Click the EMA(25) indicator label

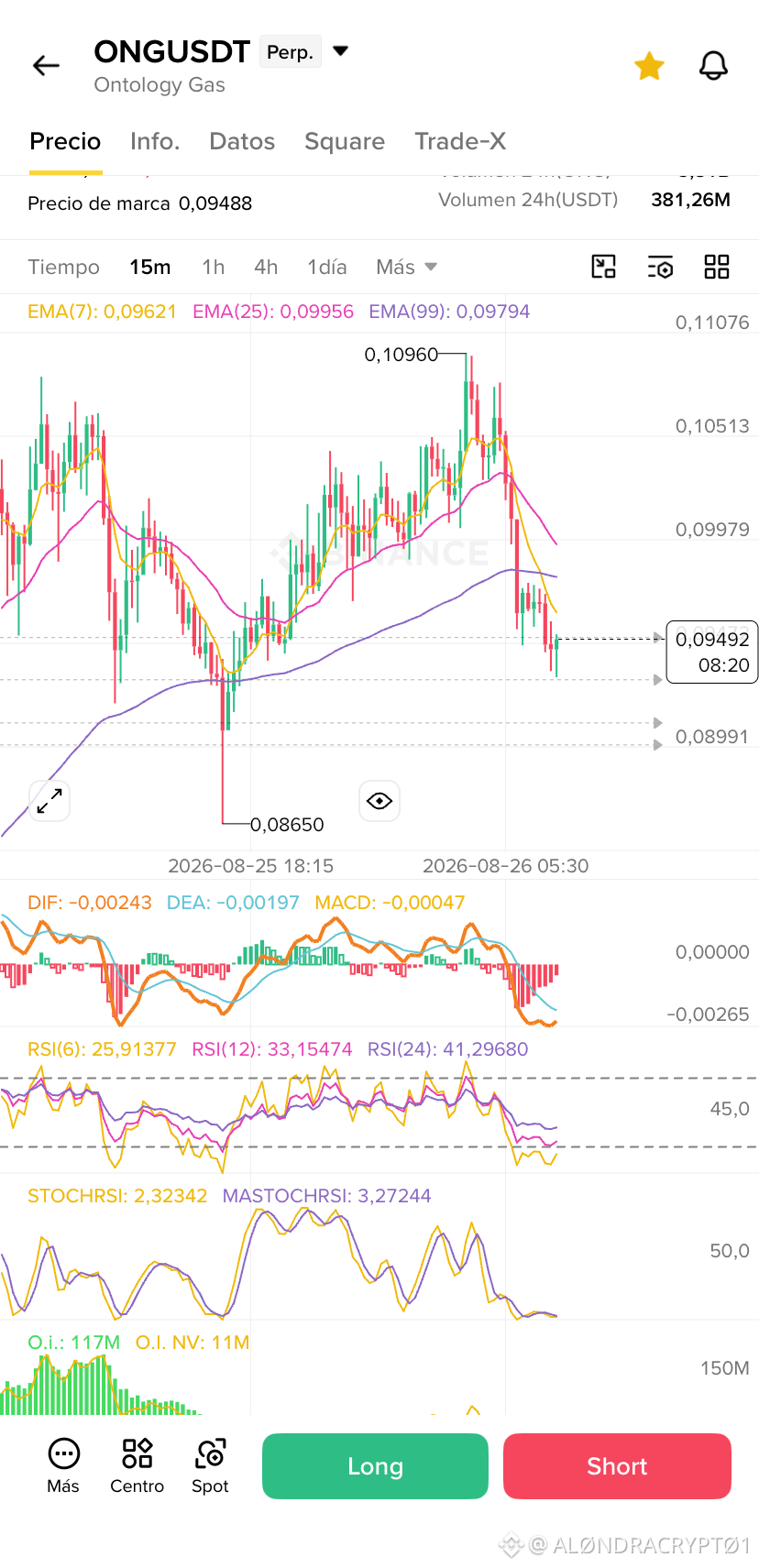point(273,312)
